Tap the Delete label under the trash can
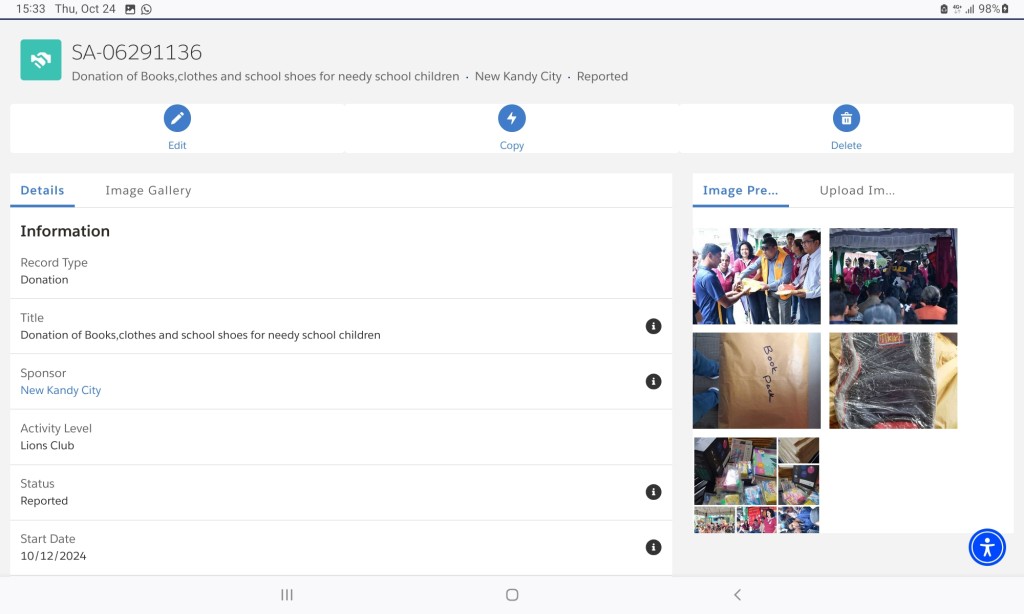1024x614 pixels. click(x=846, y=145)
